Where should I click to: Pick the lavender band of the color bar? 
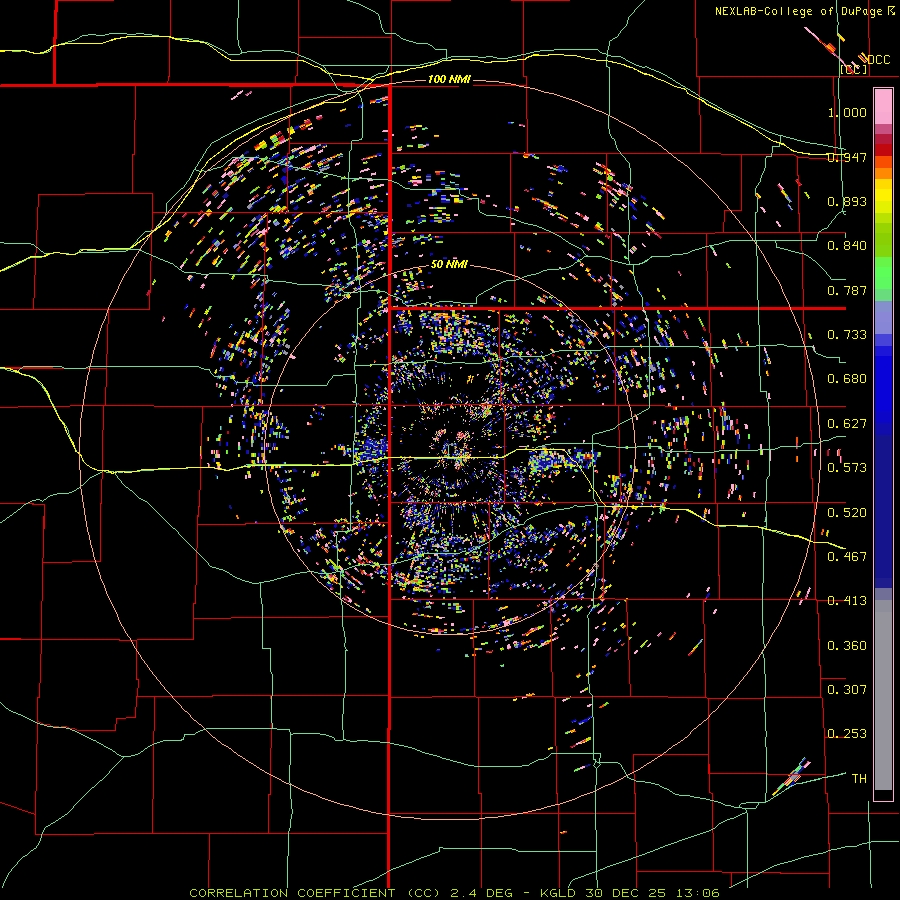tap(883, 317)
